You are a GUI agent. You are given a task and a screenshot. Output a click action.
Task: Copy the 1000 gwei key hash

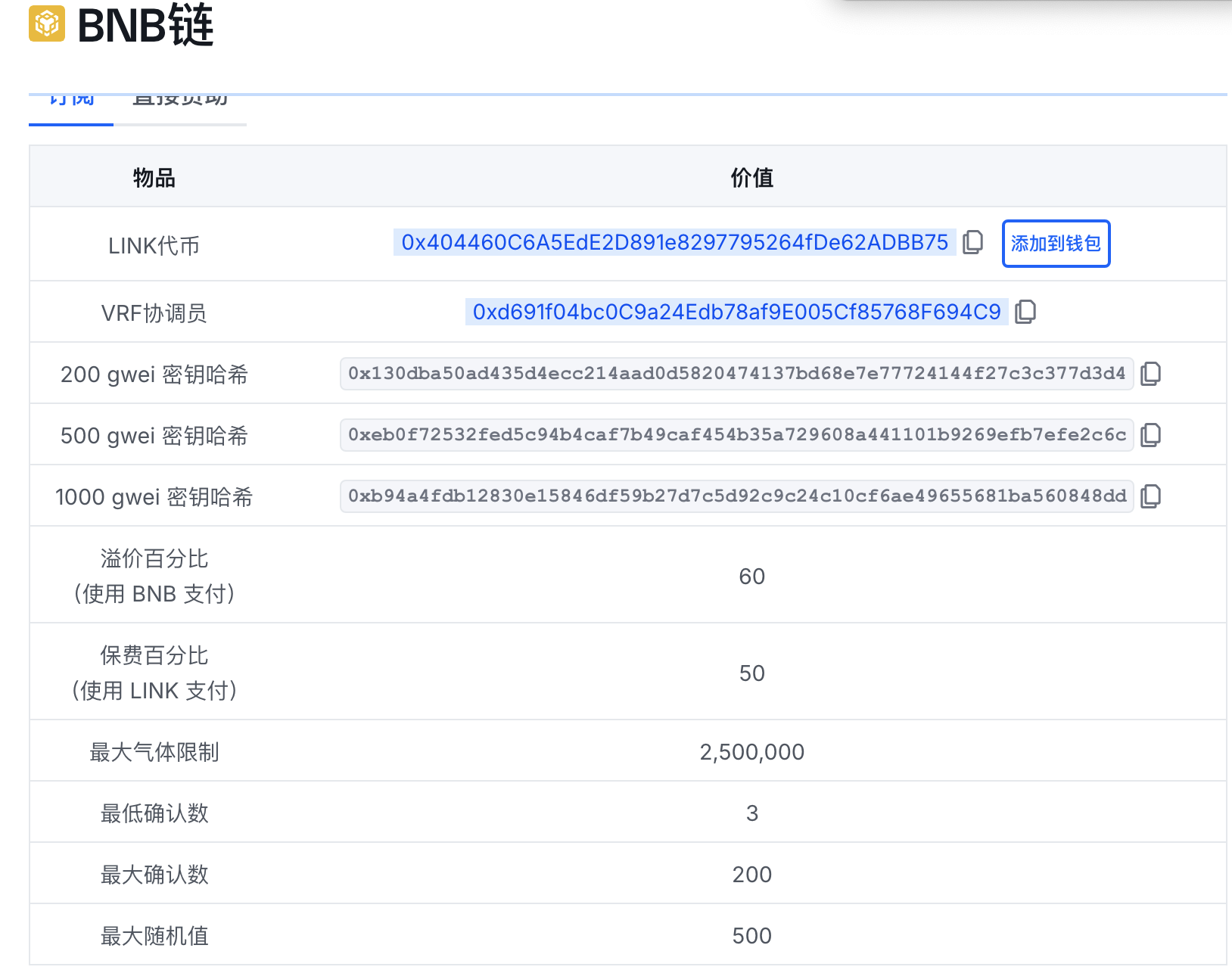tap(1150, 496)
